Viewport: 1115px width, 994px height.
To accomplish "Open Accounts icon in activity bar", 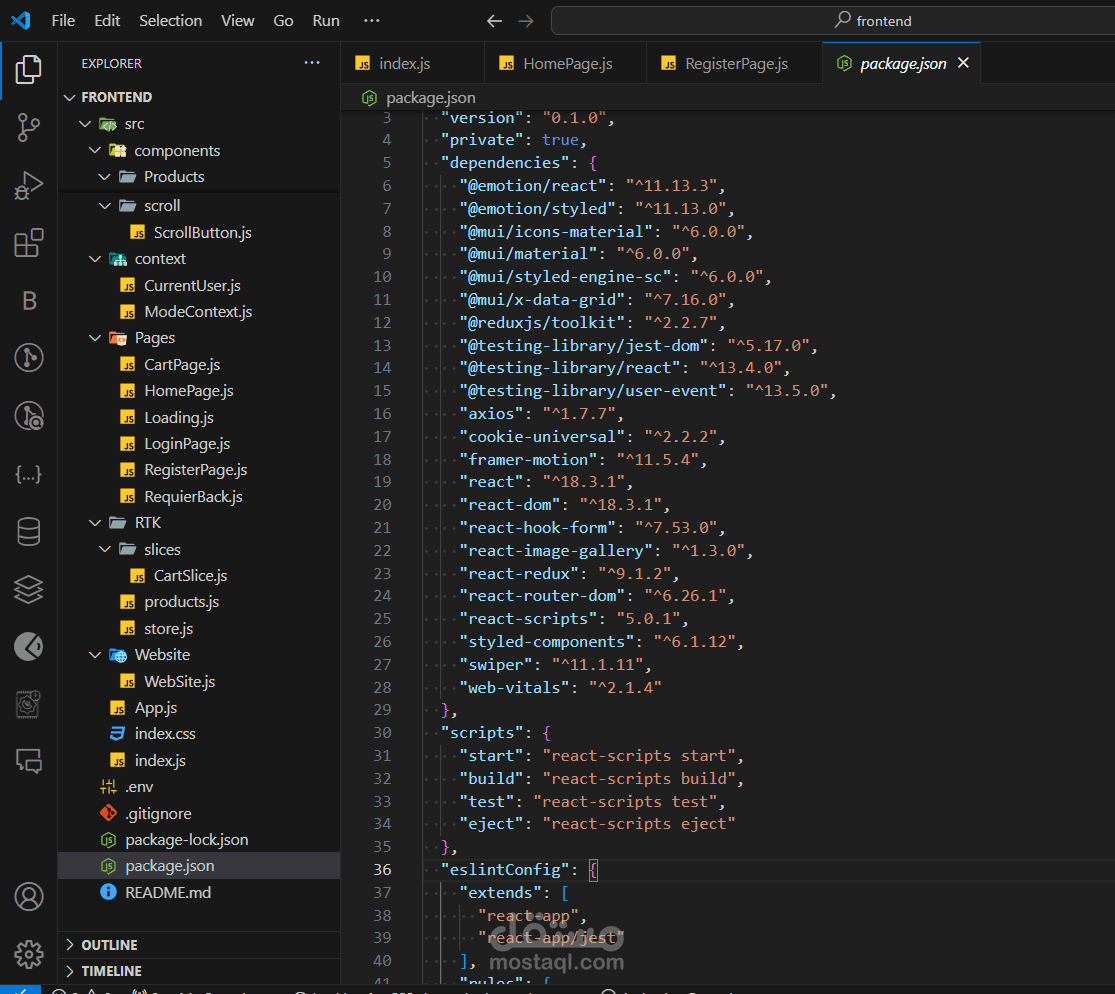I will click(x=28, y=896).
